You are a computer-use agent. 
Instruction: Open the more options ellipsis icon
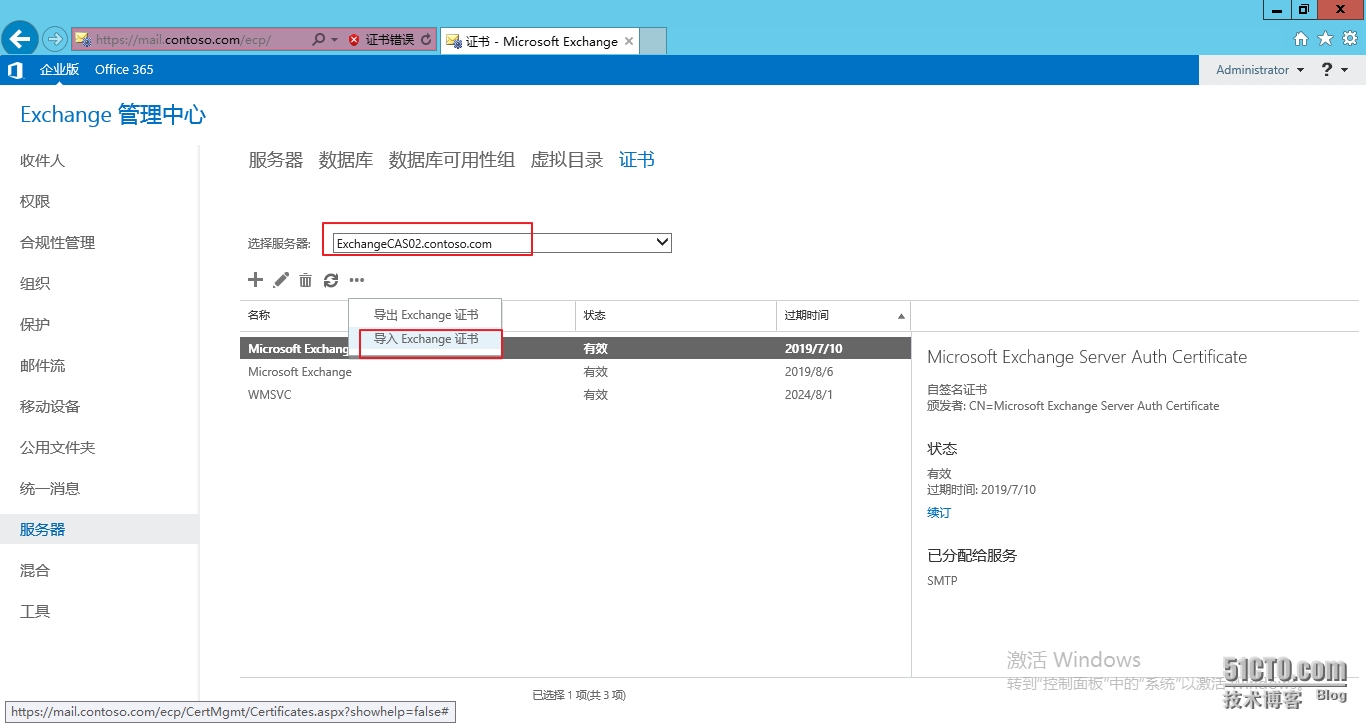356,280
